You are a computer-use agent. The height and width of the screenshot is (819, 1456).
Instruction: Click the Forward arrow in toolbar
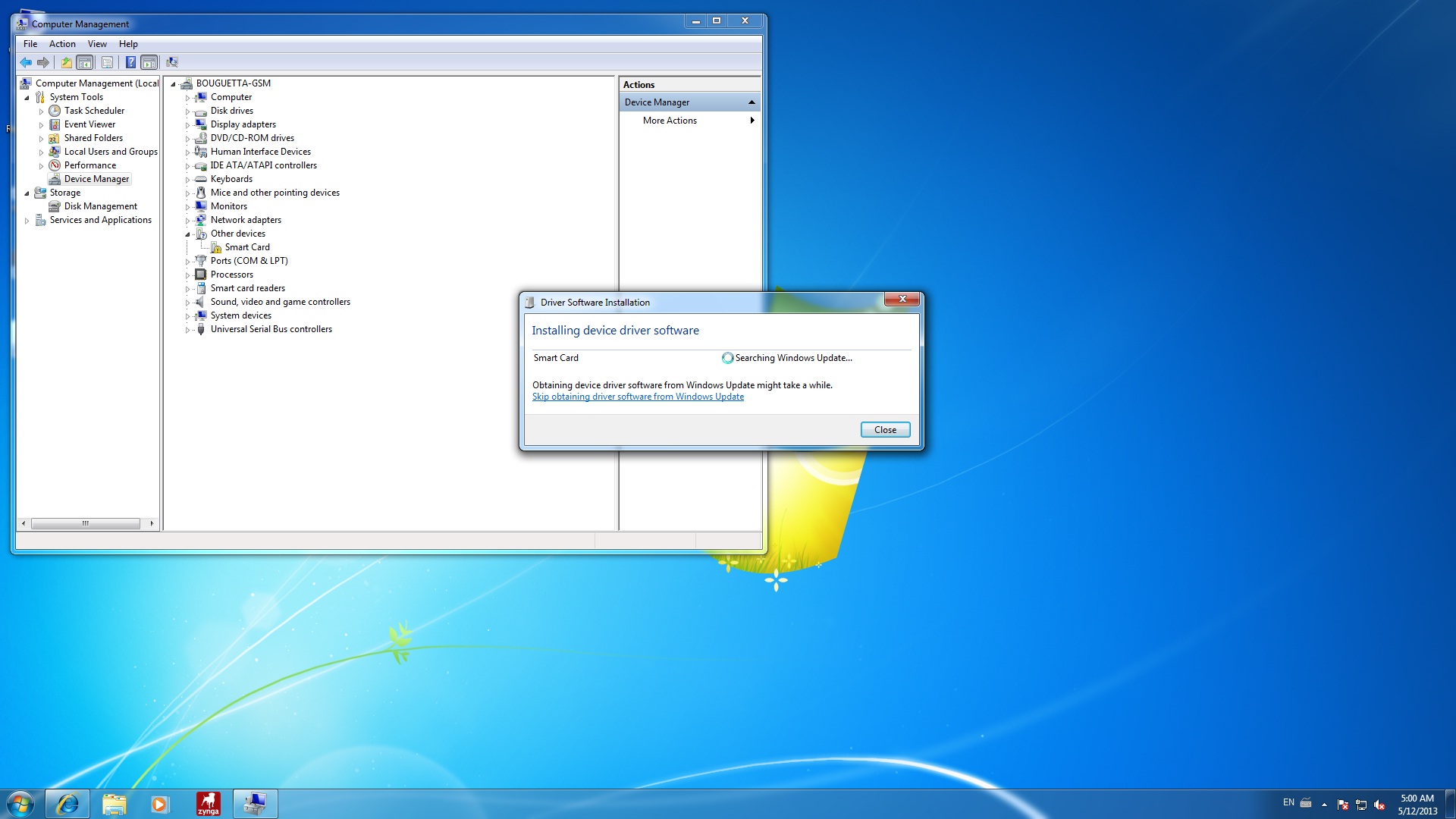(43, 62)
